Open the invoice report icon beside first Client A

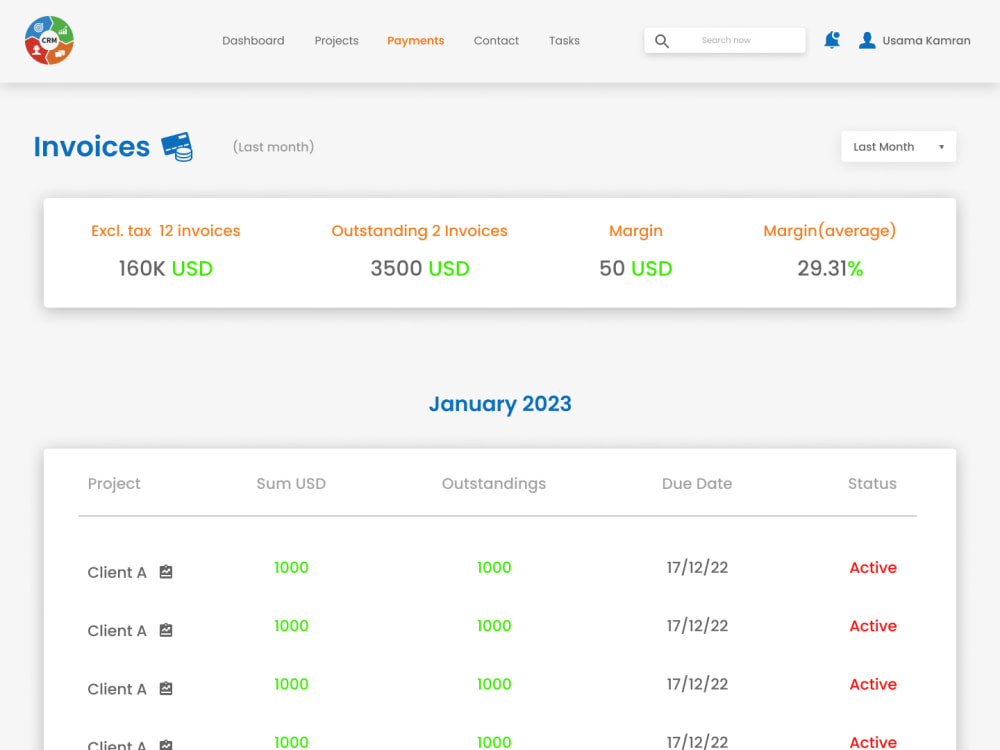tap(165, 572)
